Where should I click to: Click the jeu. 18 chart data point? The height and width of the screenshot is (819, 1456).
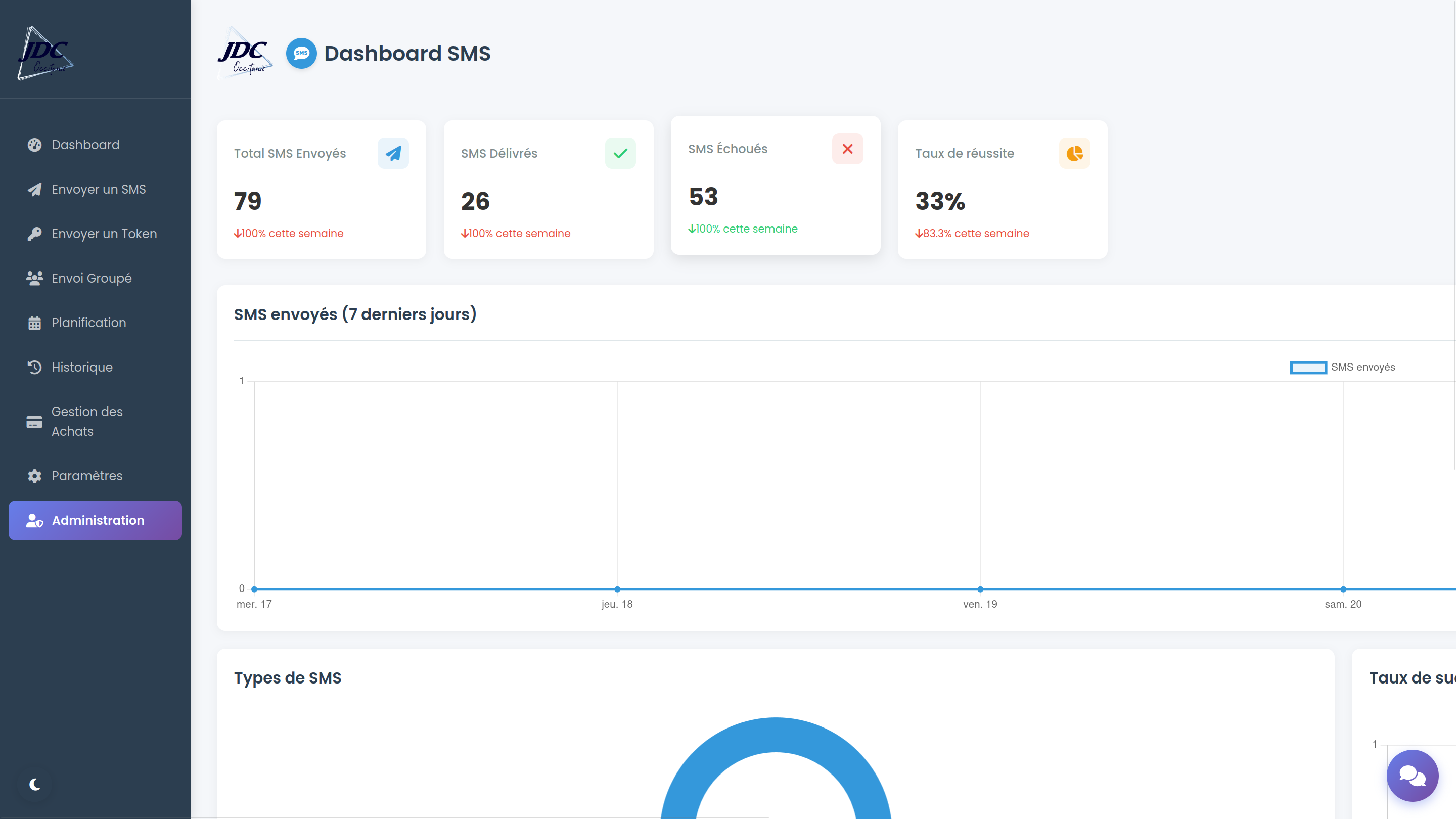tap(617, 589)
